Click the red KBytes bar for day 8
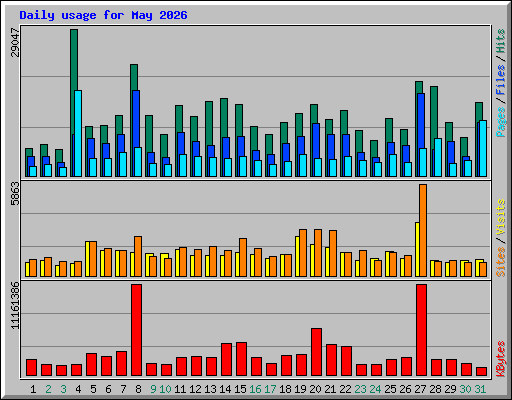512x400 pixels. tap(136, 330)
